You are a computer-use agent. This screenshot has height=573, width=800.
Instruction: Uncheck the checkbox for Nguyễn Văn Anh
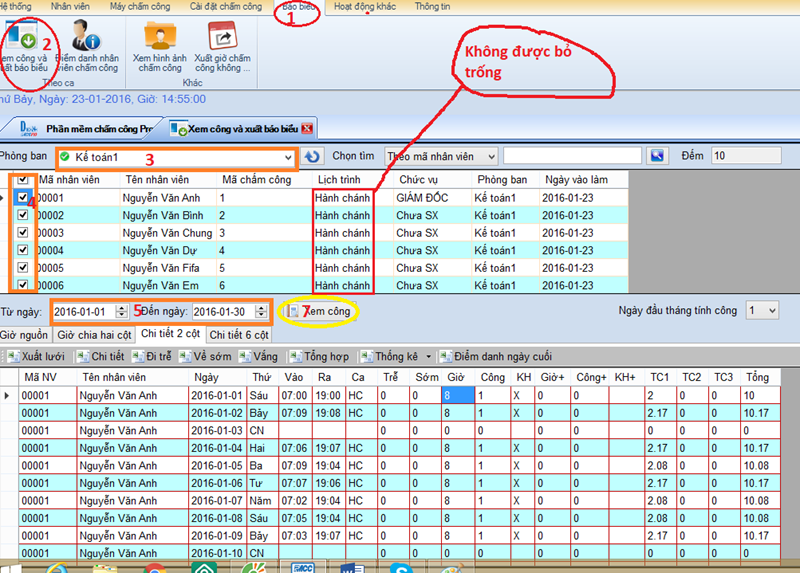pyautogui.click(x=24, y=198)
